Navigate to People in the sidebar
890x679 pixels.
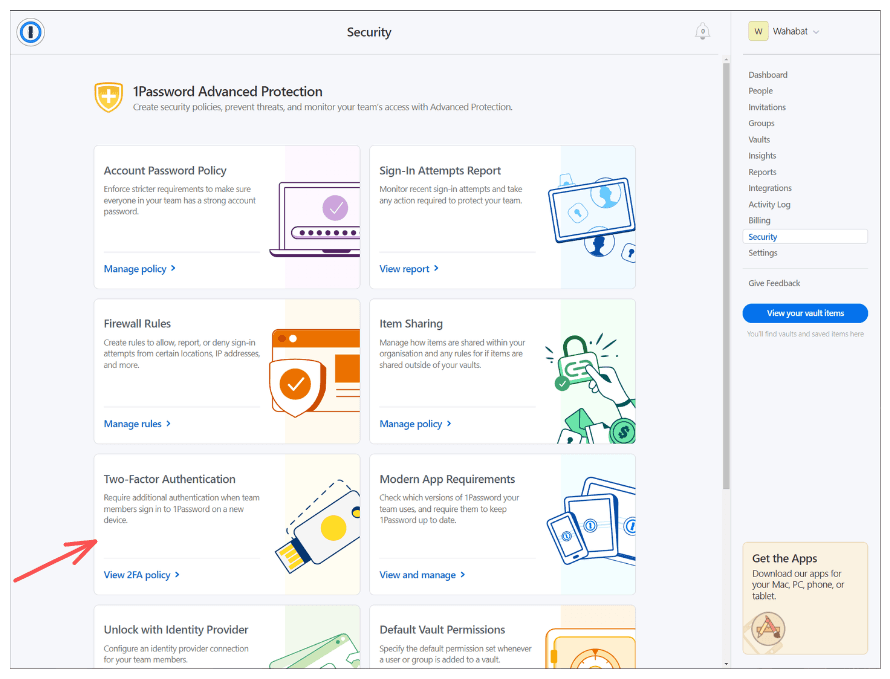(x=760, y=90)
